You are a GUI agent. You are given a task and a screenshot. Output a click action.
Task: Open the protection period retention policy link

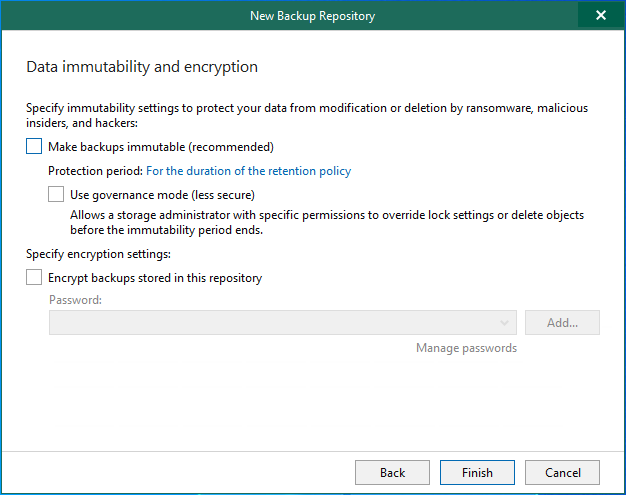248,171
